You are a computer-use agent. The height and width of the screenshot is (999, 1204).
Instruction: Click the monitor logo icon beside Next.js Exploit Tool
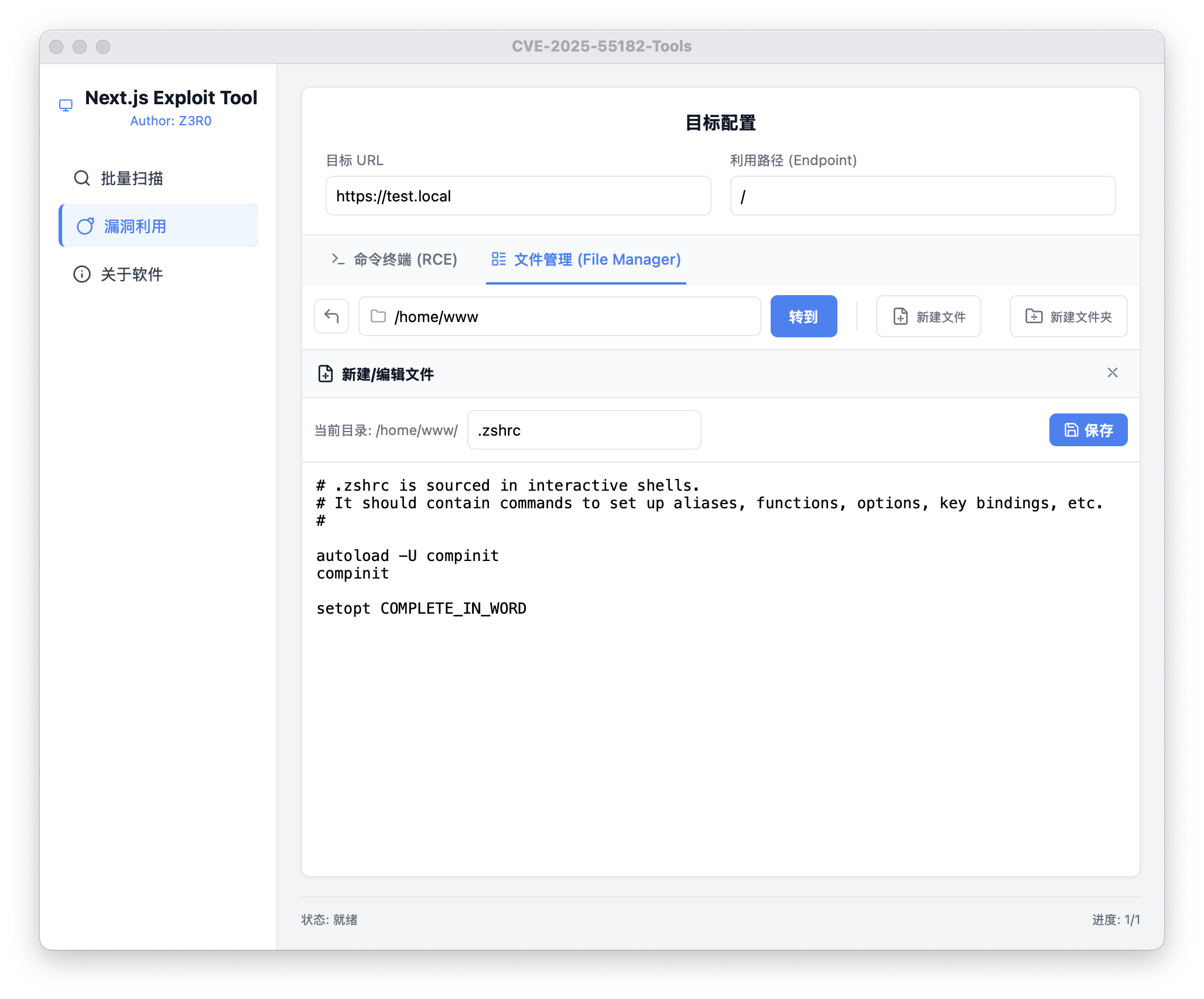66,105
